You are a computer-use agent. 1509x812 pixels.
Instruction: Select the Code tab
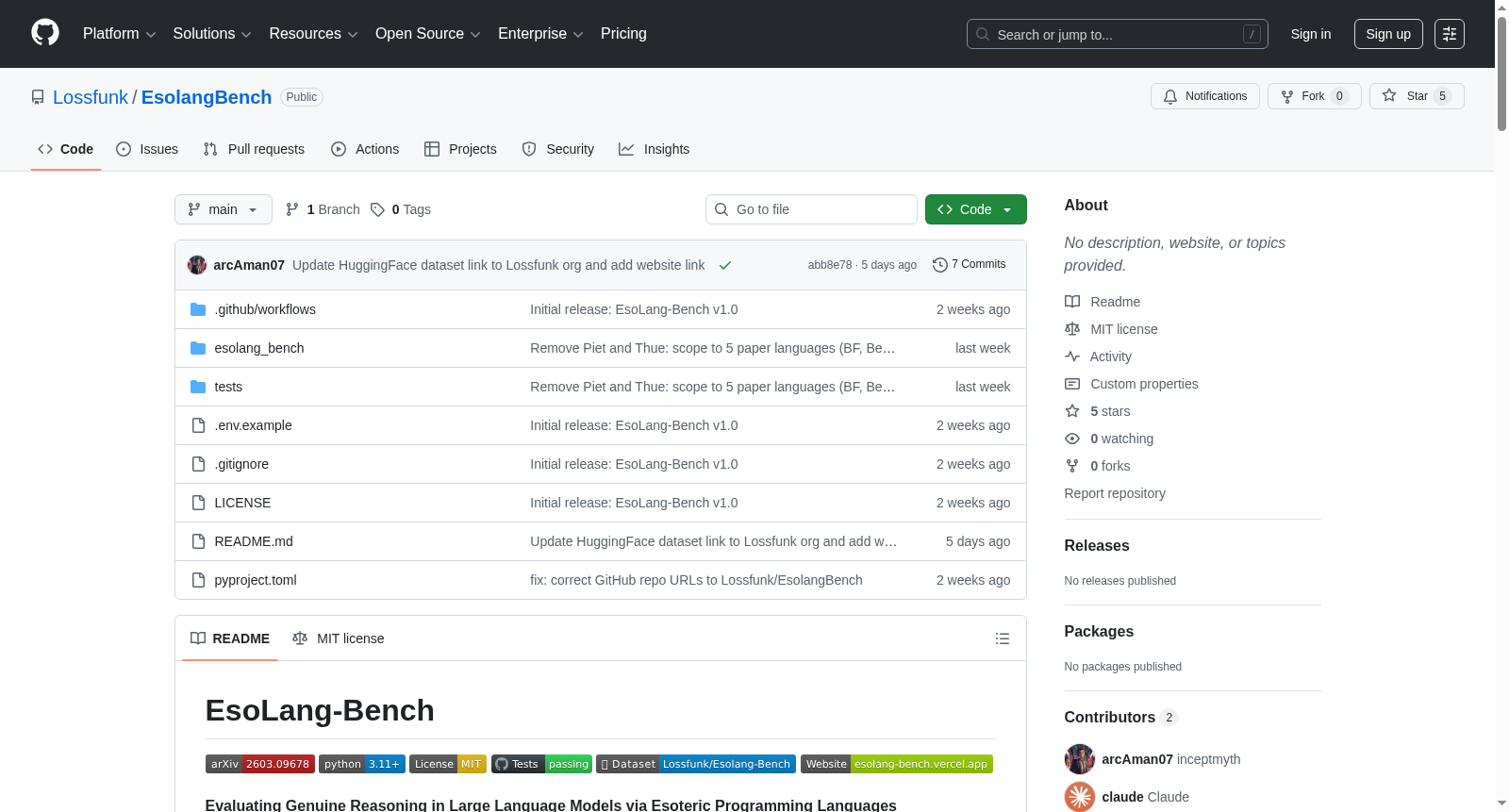(x=66, y=149)
